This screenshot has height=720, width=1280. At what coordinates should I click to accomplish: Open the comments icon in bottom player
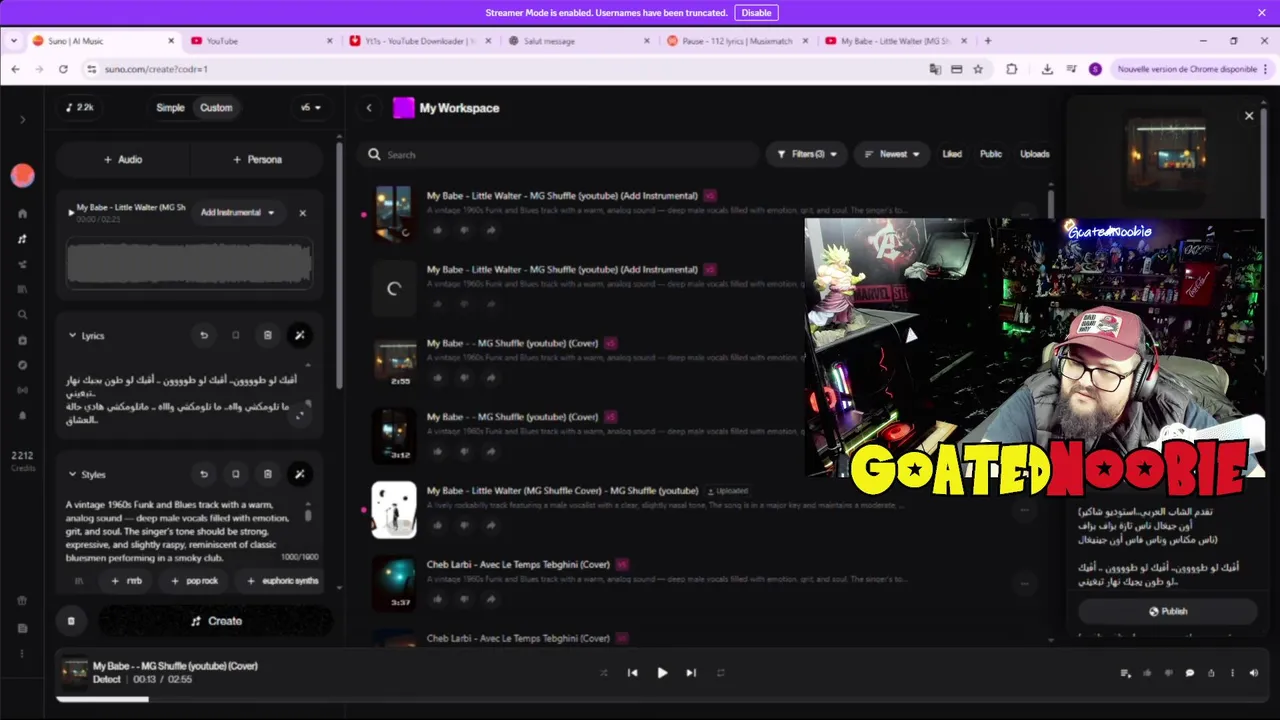click(x=1189, y=673)
